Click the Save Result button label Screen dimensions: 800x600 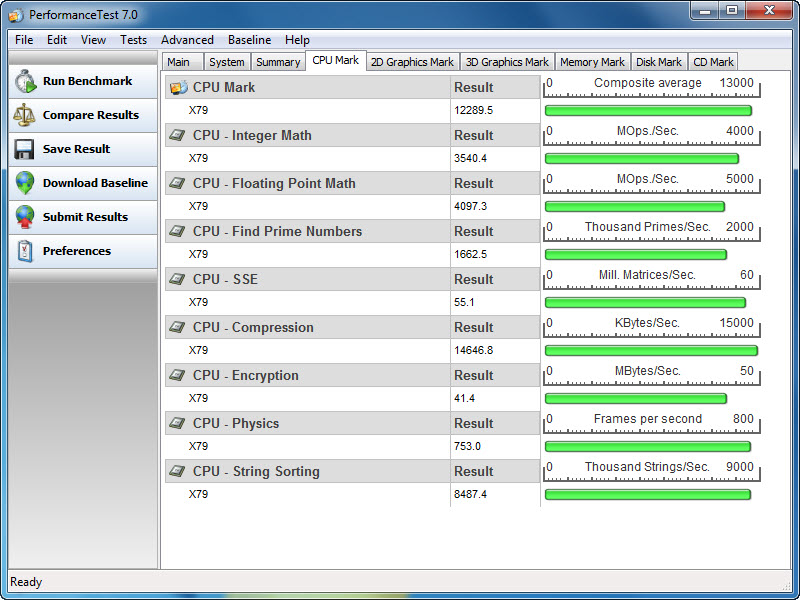77,149
